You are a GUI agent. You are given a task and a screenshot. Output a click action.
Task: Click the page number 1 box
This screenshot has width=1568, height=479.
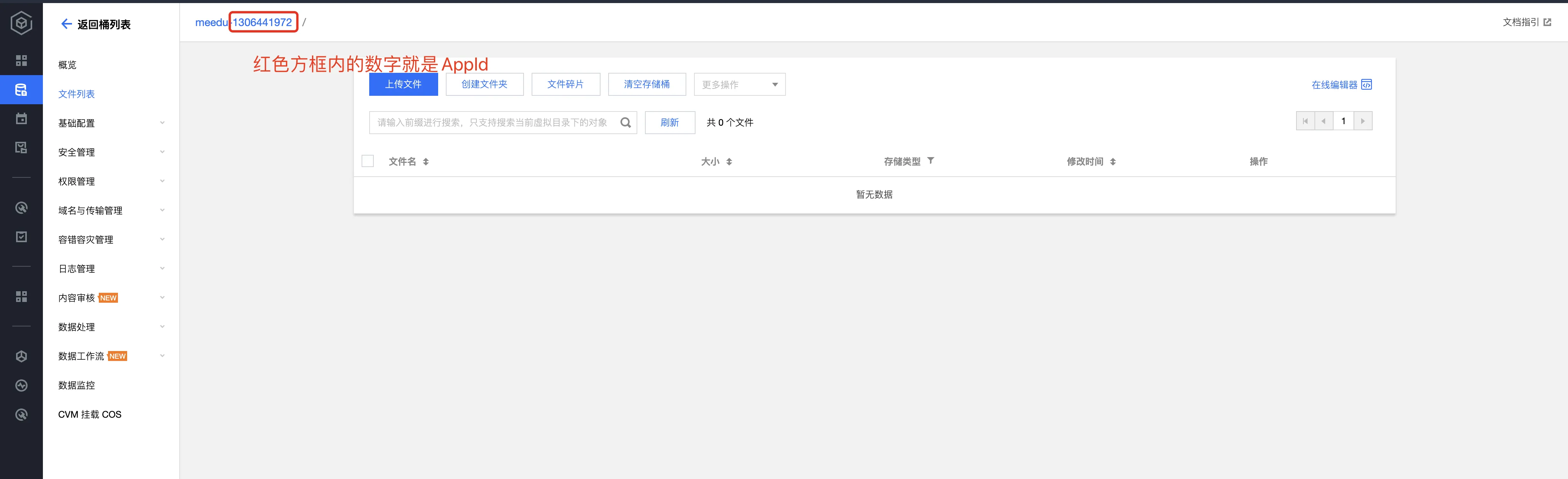[1344, 121]
